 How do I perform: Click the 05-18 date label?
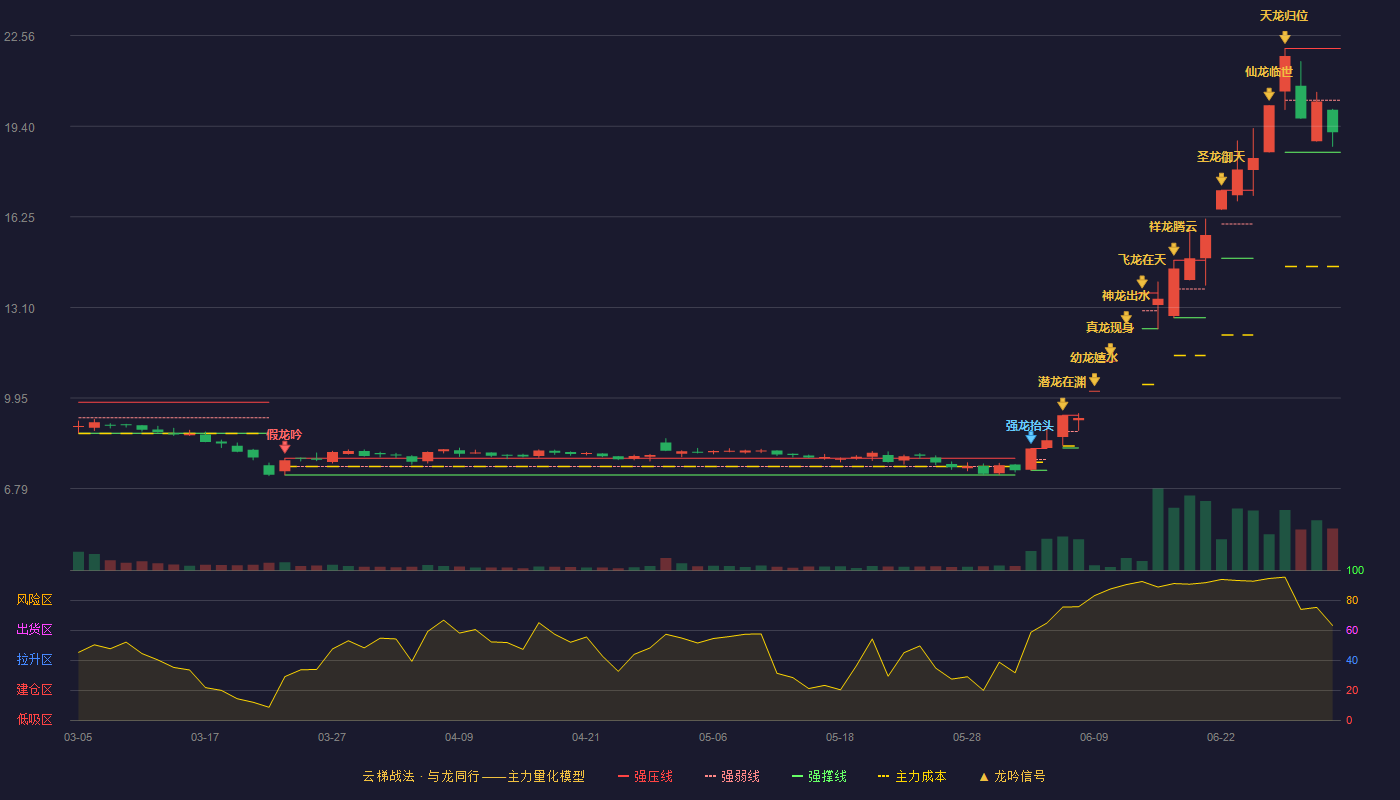[x=840, y=737]
